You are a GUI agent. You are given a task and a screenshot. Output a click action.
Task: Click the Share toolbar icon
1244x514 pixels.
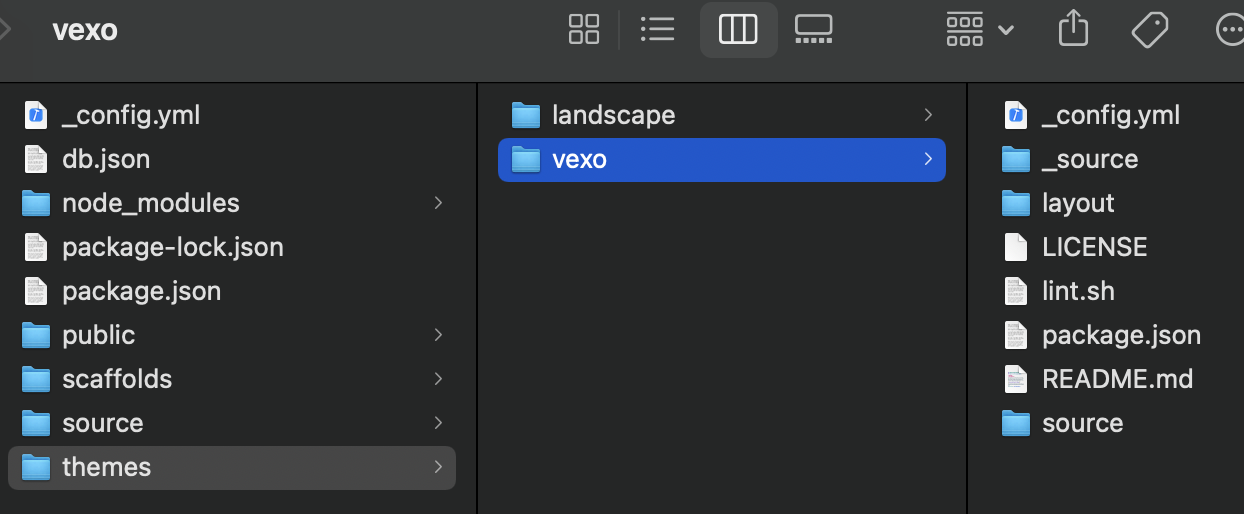coord(1073,29)
